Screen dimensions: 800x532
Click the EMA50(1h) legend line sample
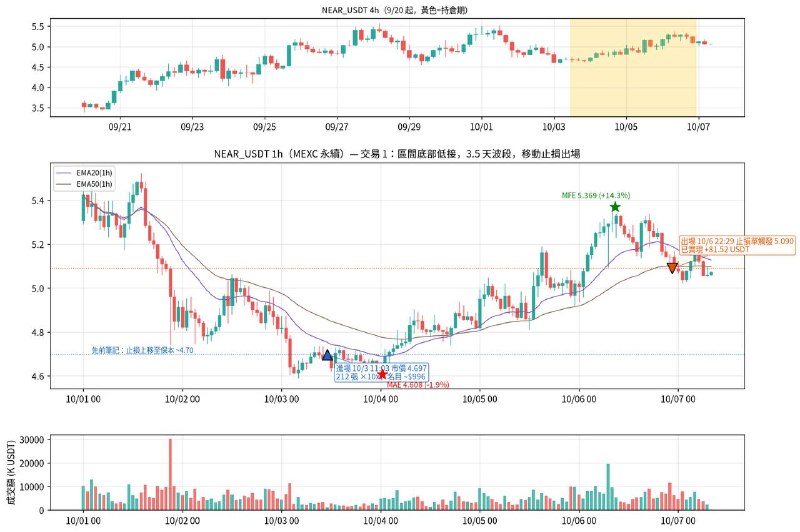(64, 184)
